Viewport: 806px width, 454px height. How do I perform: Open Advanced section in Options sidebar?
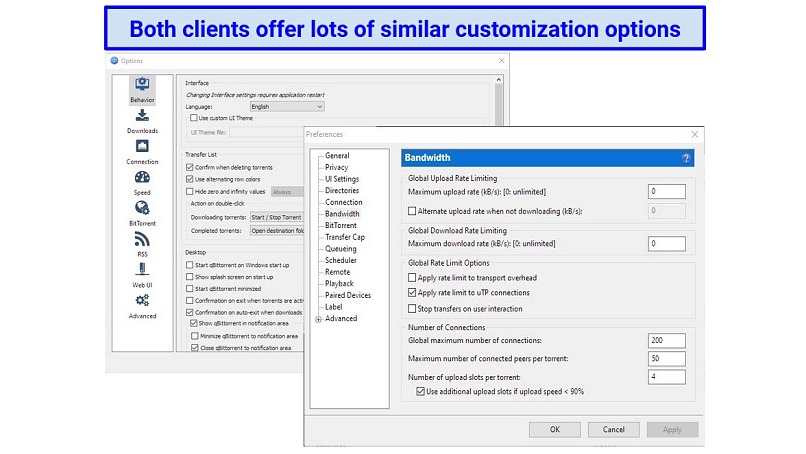(142, 306)
